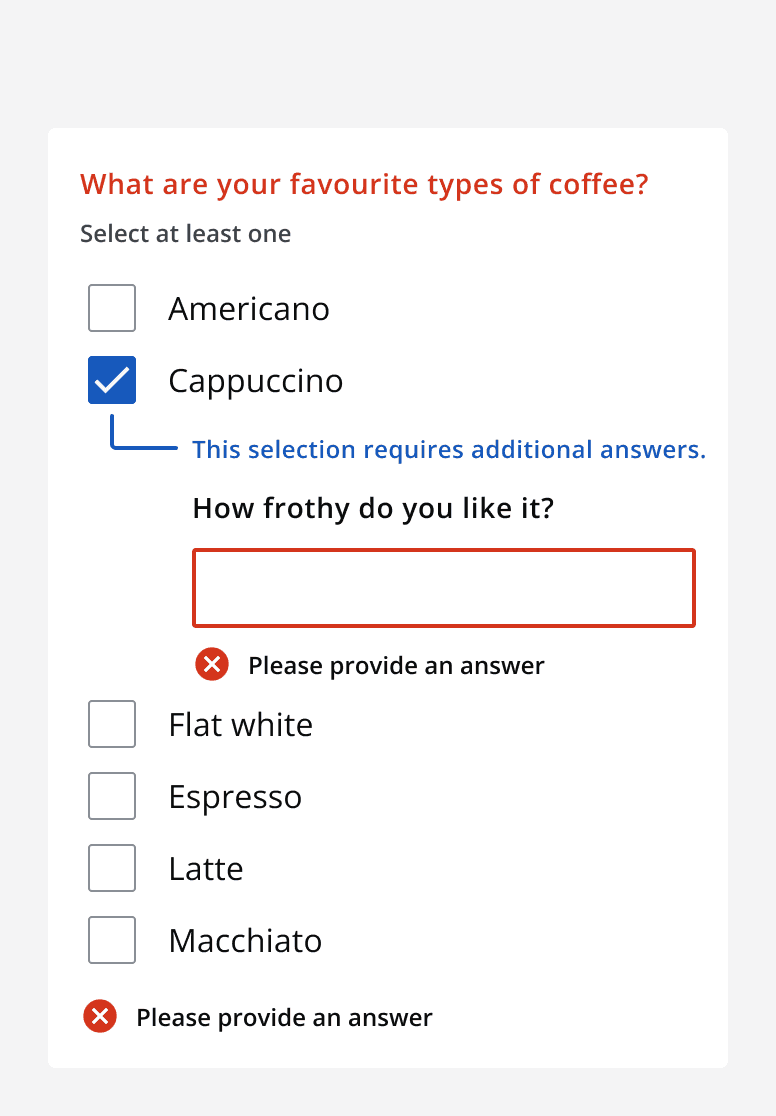
Task: Check the Americano checkbox
Action: [x=111, y=308]
